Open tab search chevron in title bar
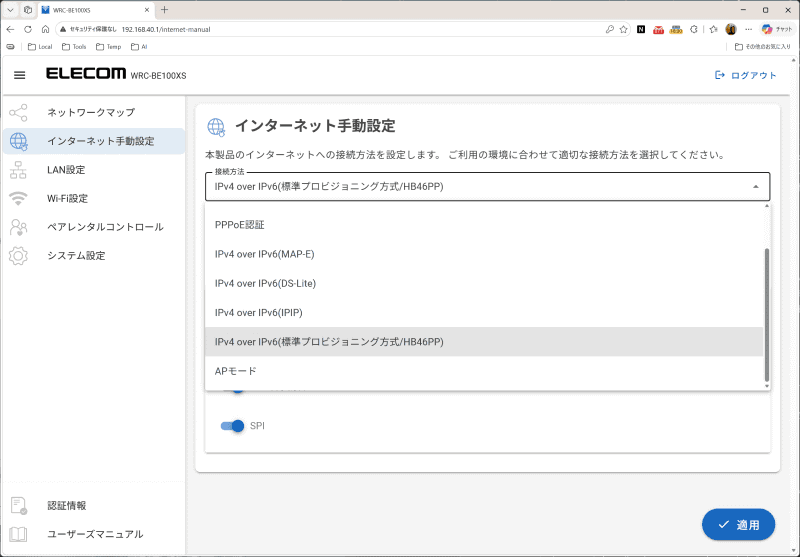Viewport: 800px width, 557px height. (x=10, y=10)
